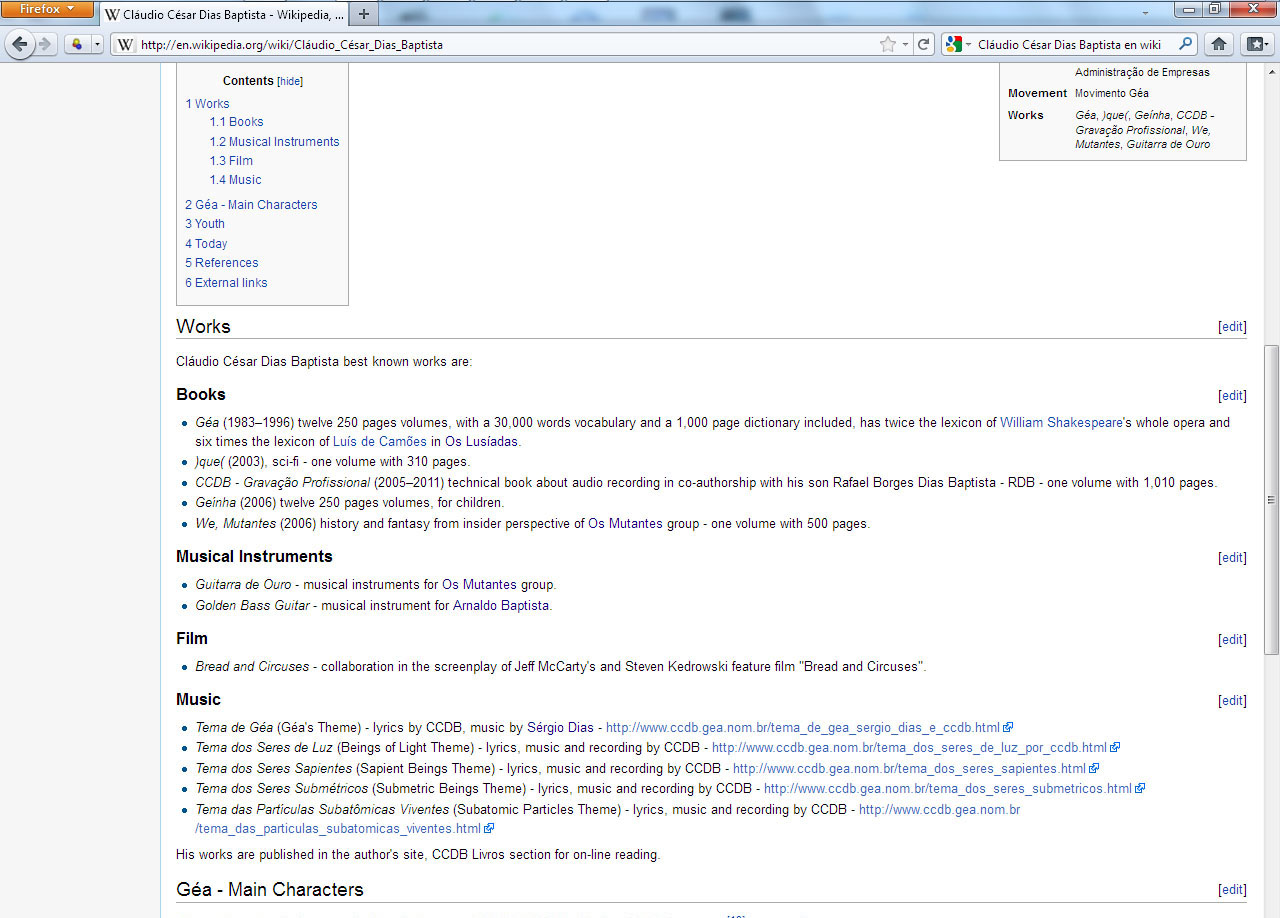Click the Forward navigation arrow

tap(45, 44)
